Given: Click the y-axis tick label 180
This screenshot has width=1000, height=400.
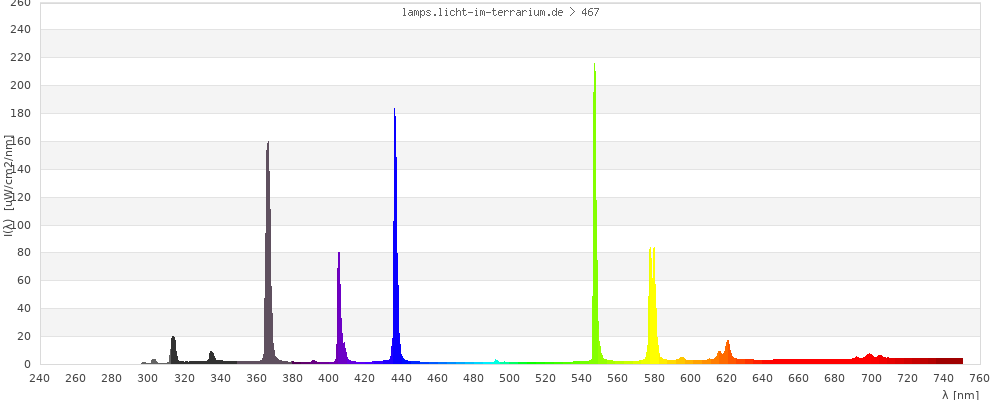Looking at the screenshot, I should [22, 114].
